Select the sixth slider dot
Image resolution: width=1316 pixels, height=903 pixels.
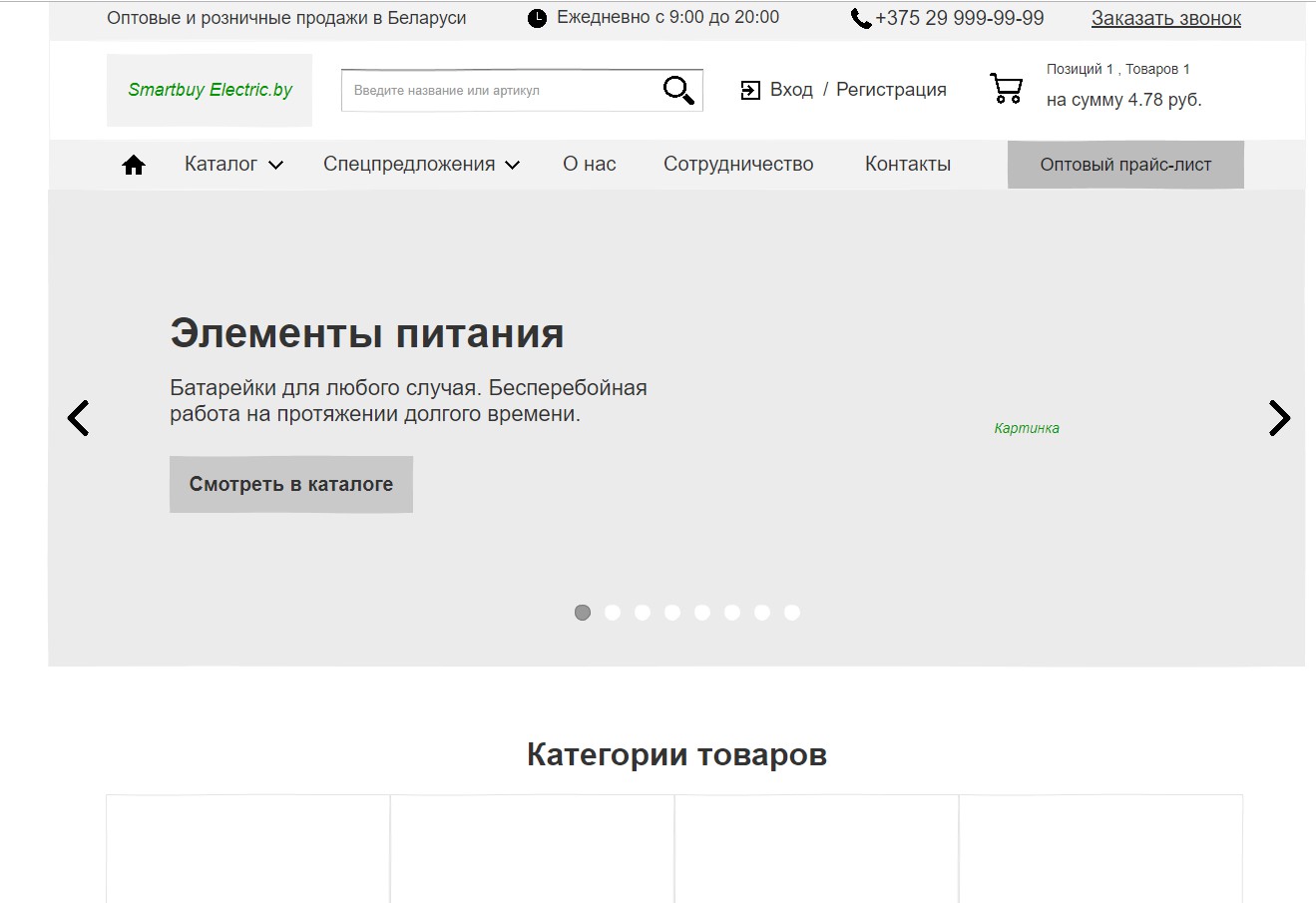click(x=732, y=613)
